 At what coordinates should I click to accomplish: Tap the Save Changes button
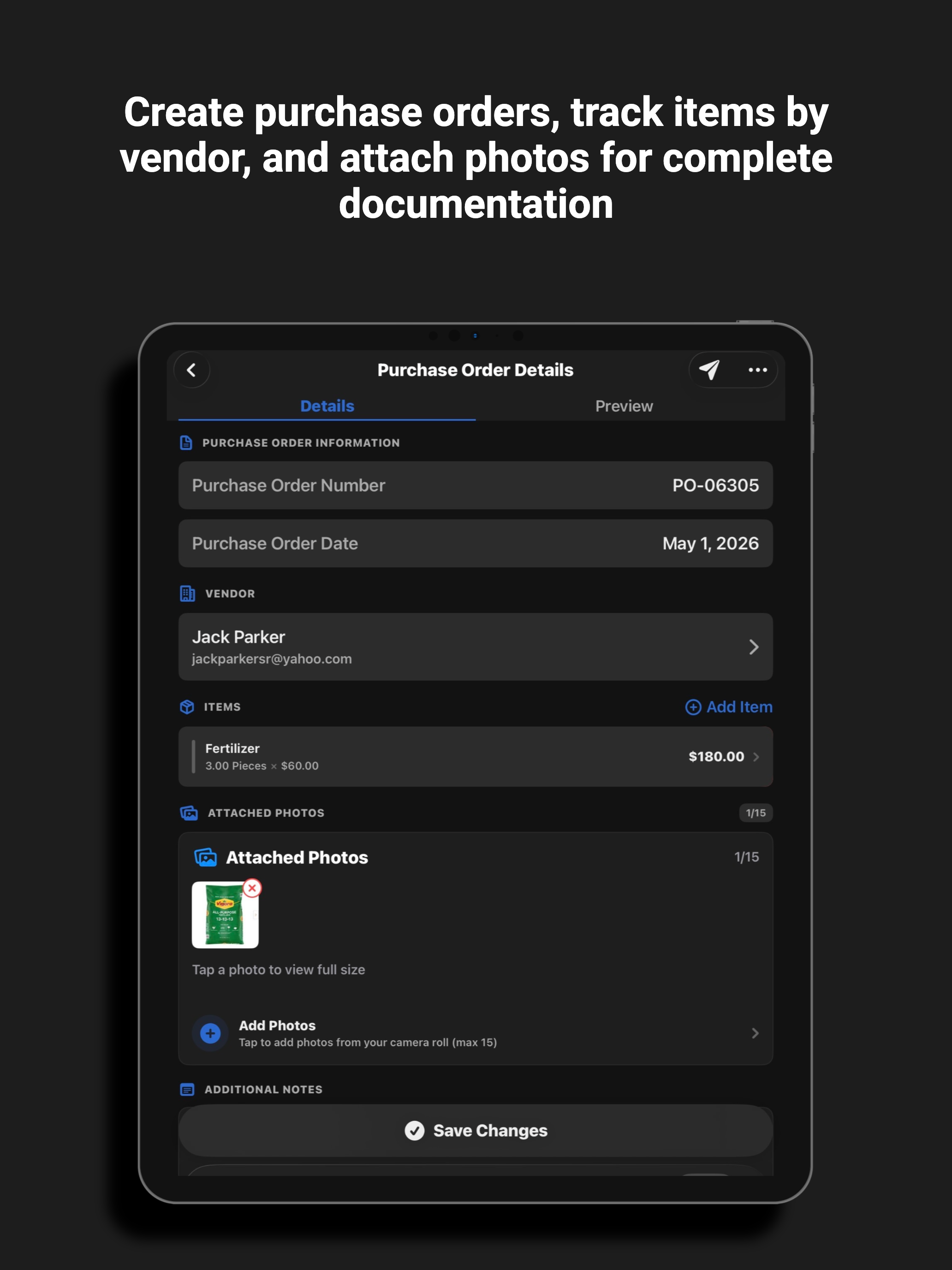[476, 1130]
